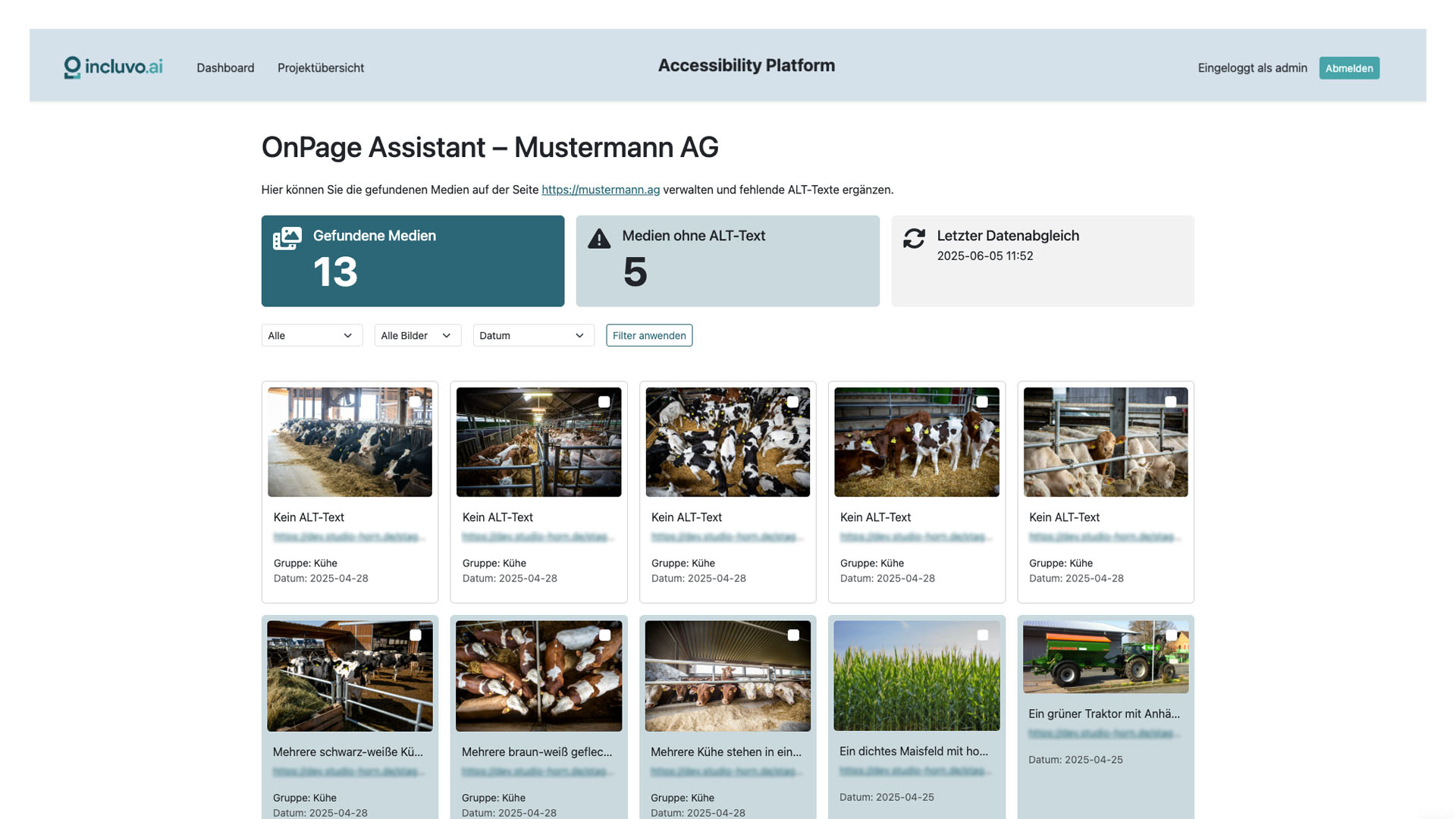Open the Datum sorting dropdown
The height and width of the screenshot is (819, 1456).
click(533, 335)
